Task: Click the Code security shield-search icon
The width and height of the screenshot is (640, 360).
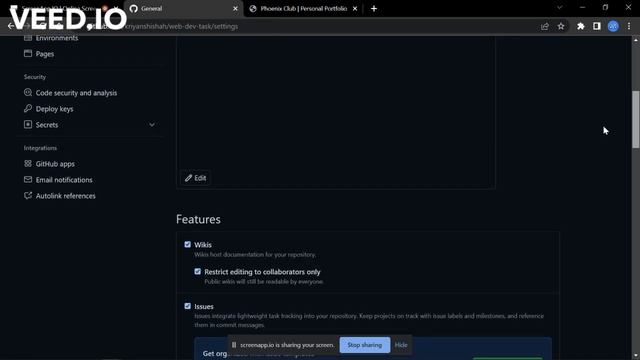Action: (28, 93)
